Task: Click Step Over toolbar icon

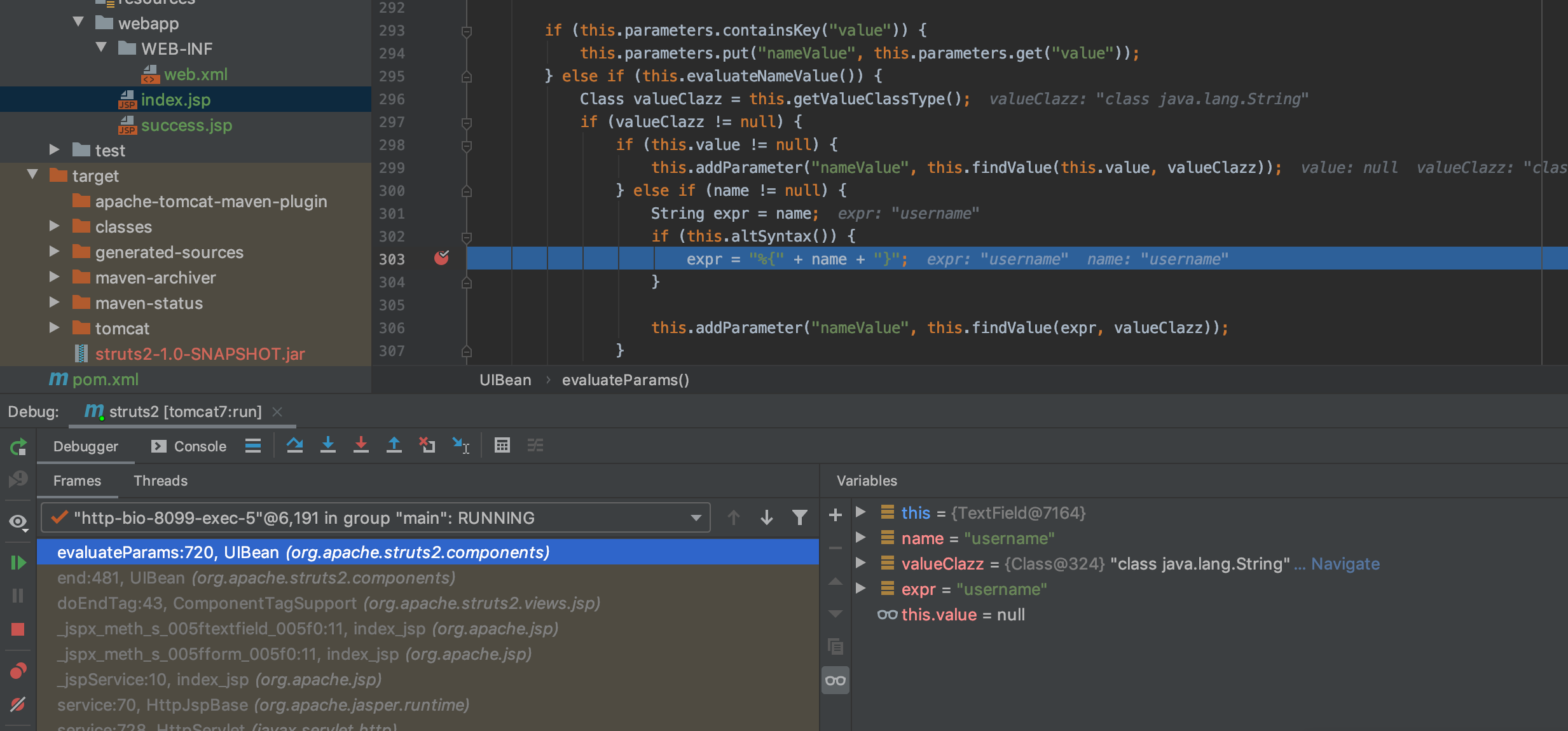Action: point(295,446)
